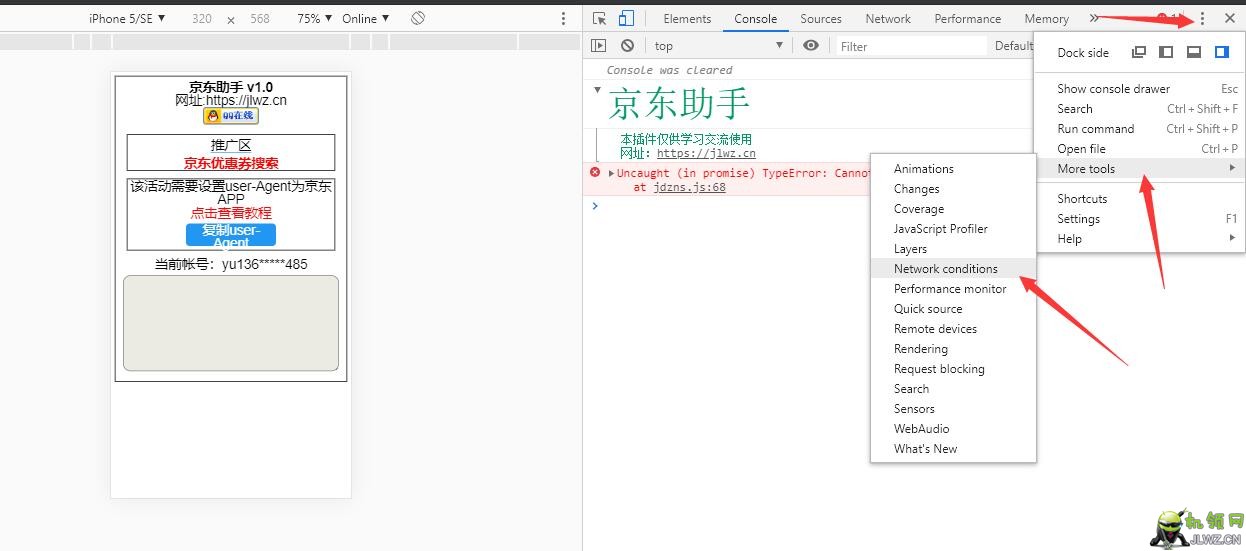Viewport: 1246px width, 551px height.
Task: Switch to the Performance tab
Action: tap(967, 18)
